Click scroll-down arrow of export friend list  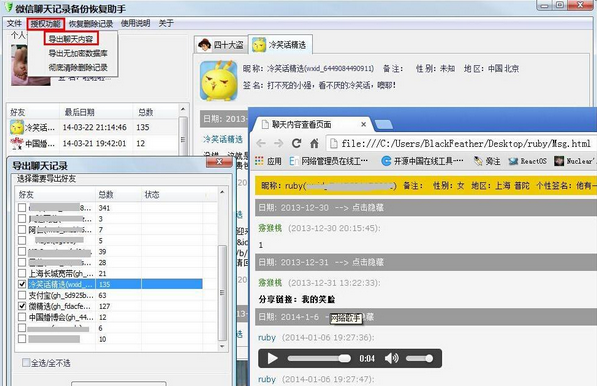click(222, 346)
